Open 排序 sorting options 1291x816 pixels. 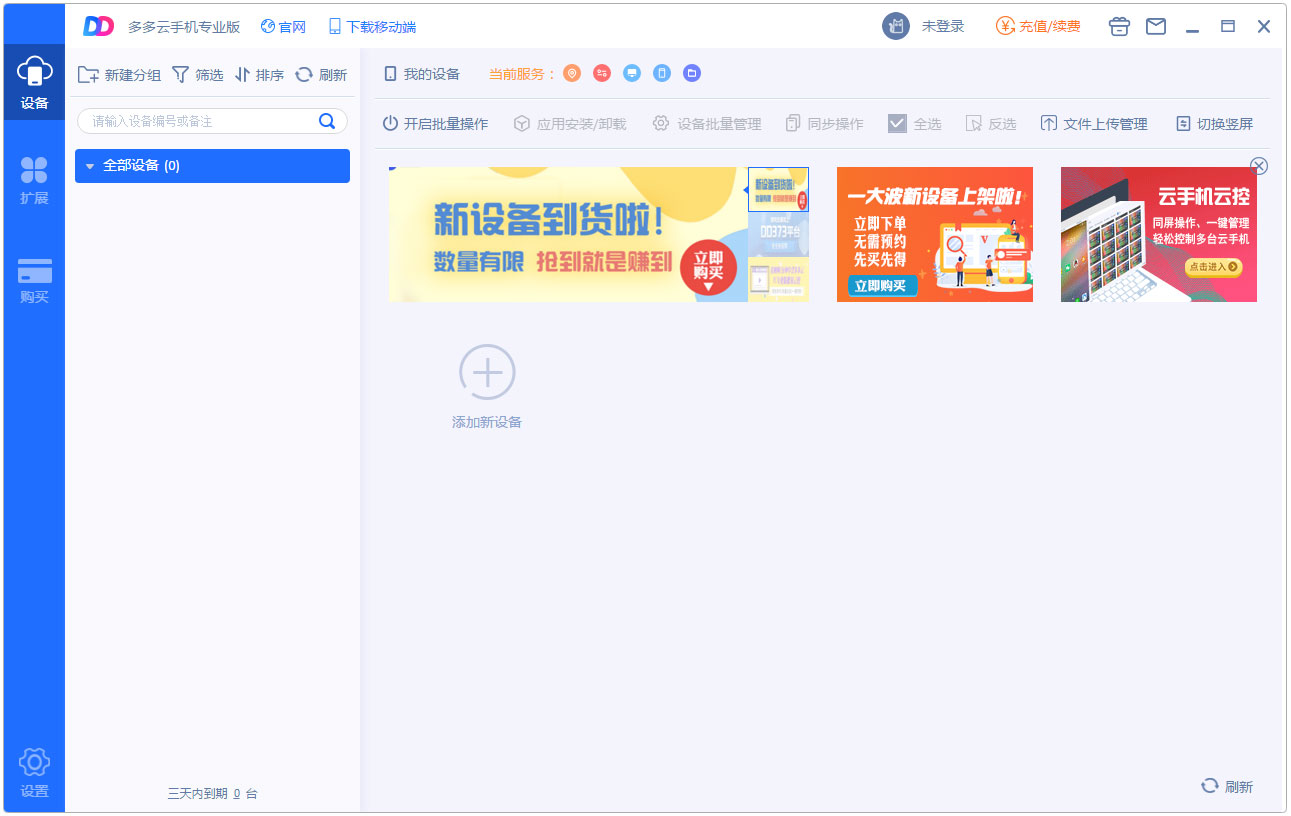[259, 74]
